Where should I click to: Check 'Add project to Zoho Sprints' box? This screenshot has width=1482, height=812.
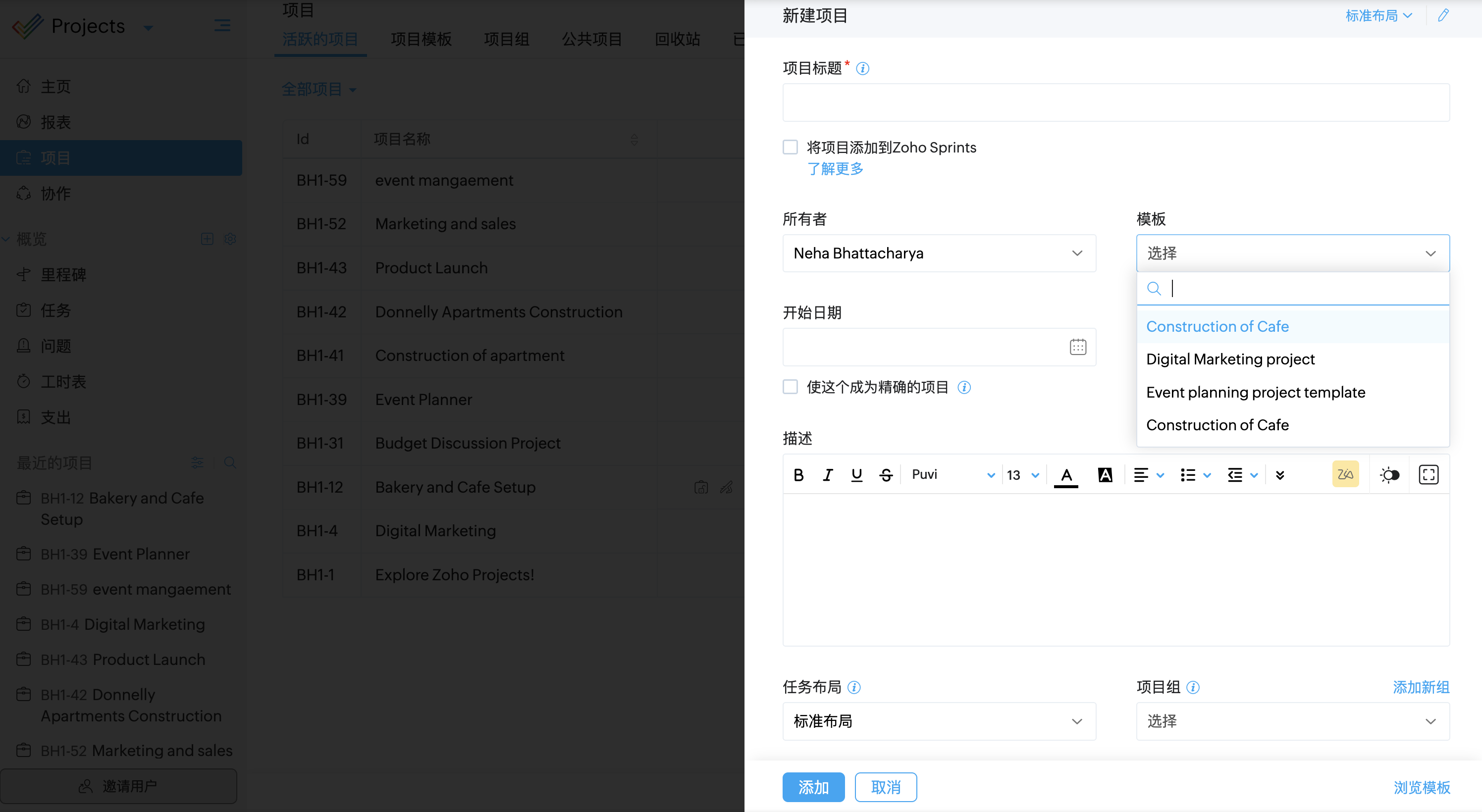click(x=791, y=147)
